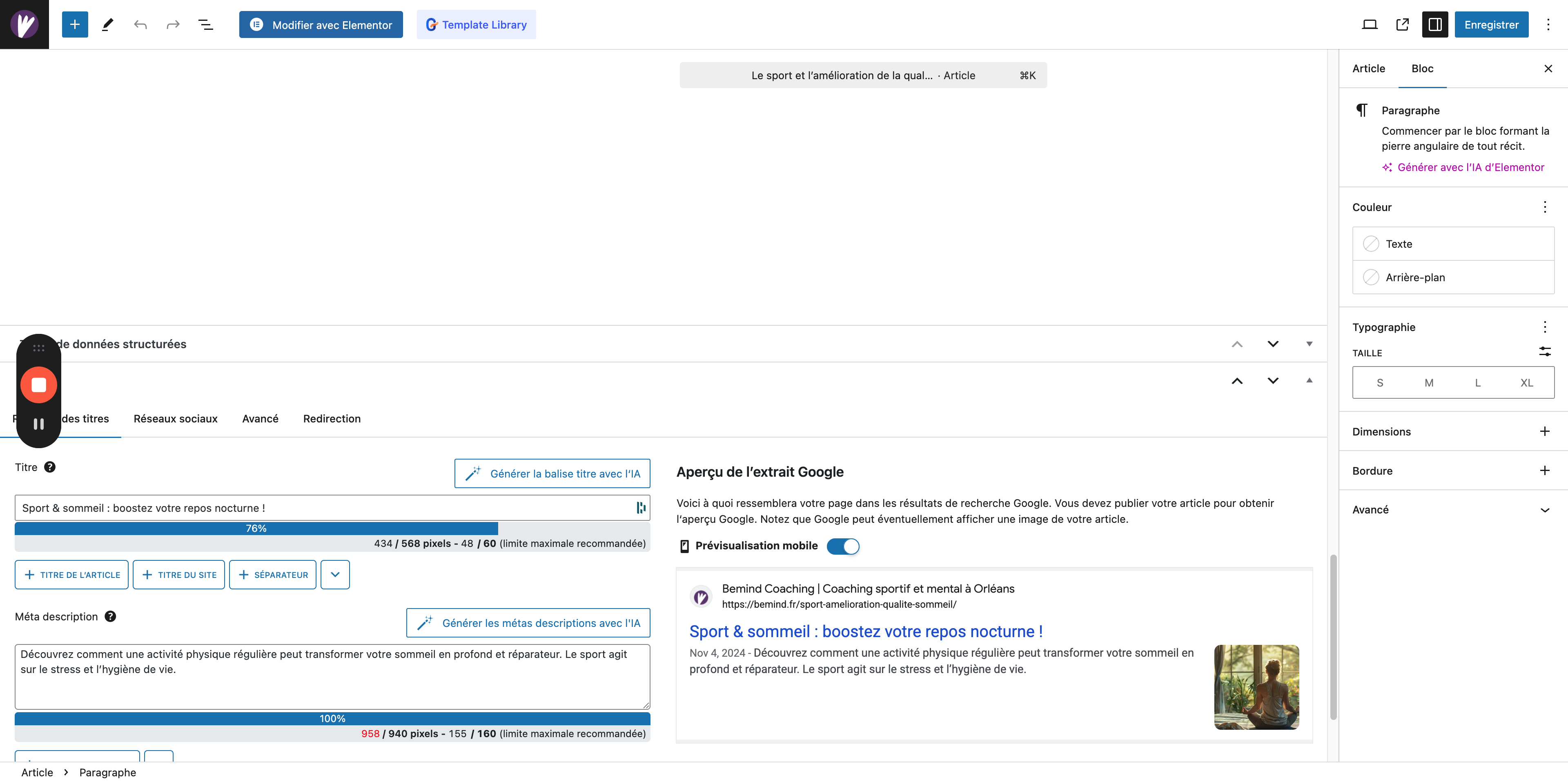Select the M font size option
This screenshot has width=1568, height=782.
(1429, 383)
